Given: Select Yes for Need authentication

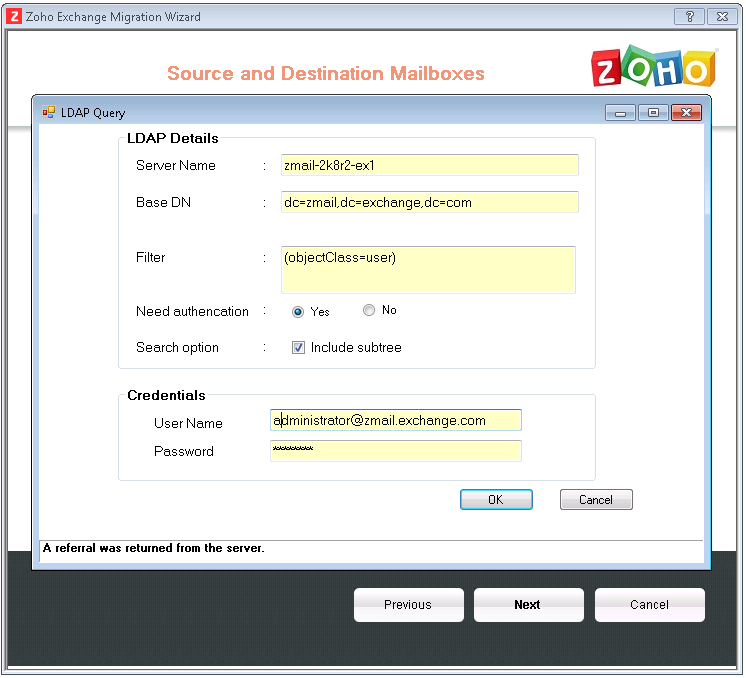Looking at the screenshot, I should pyautogui.click(x=298, y=312).
